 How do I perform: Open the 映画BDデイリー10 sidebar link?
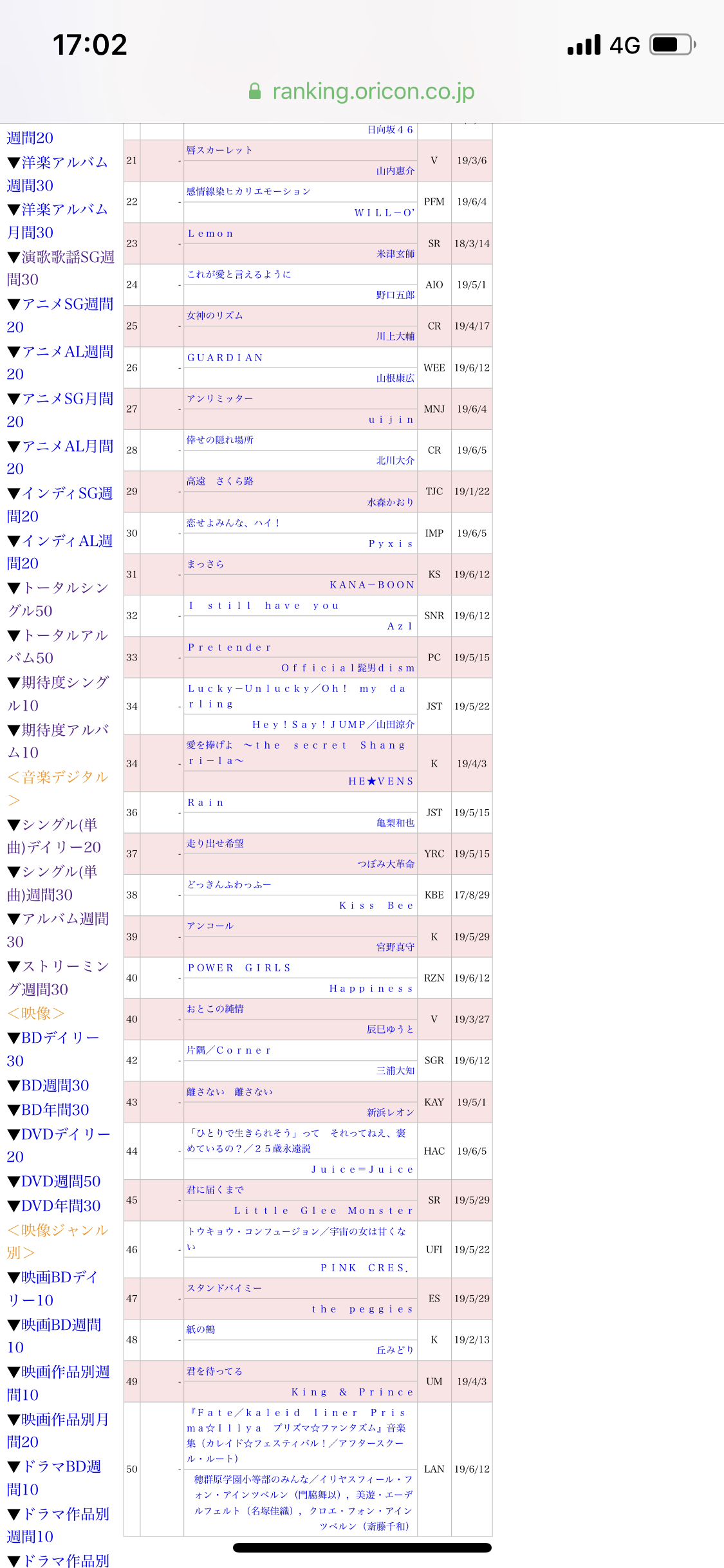pyautogui.click(x=52, y=1289)
